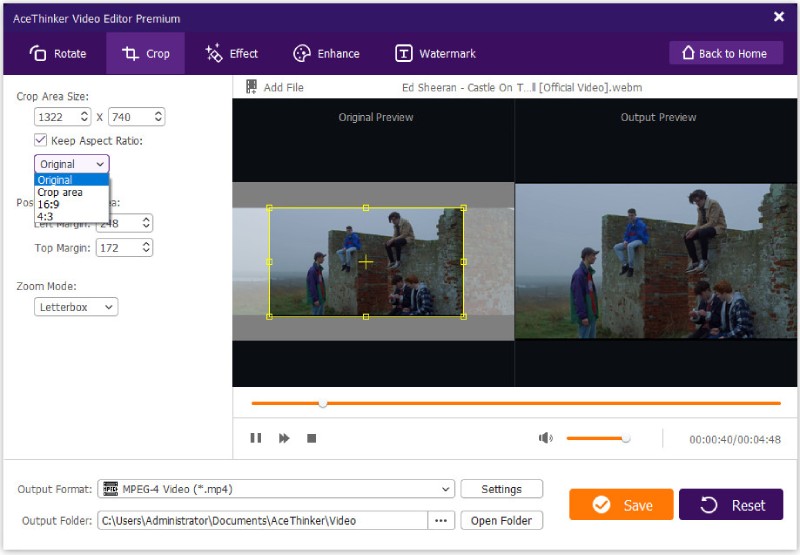Viewport: 800px width, 555px height.
Task: Open the Rotate tab
Action: 57,54
